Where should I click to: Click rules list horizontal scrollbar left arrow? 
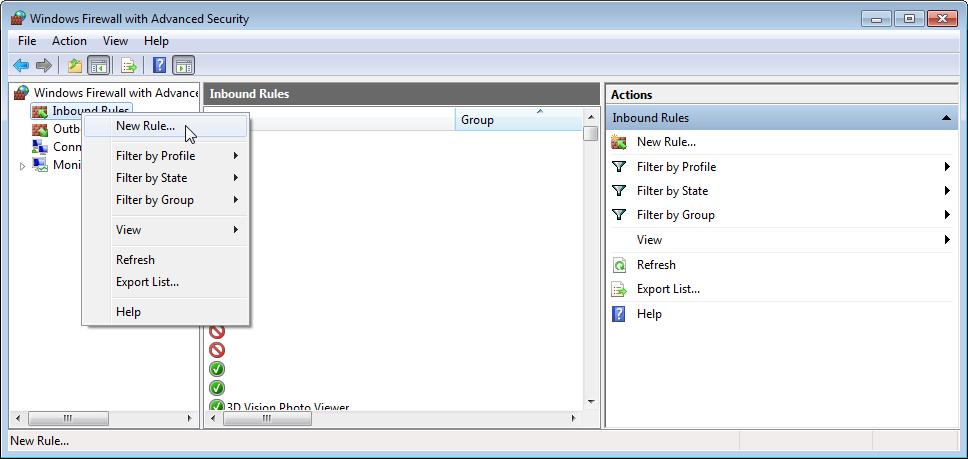click(x=214, y=418)
